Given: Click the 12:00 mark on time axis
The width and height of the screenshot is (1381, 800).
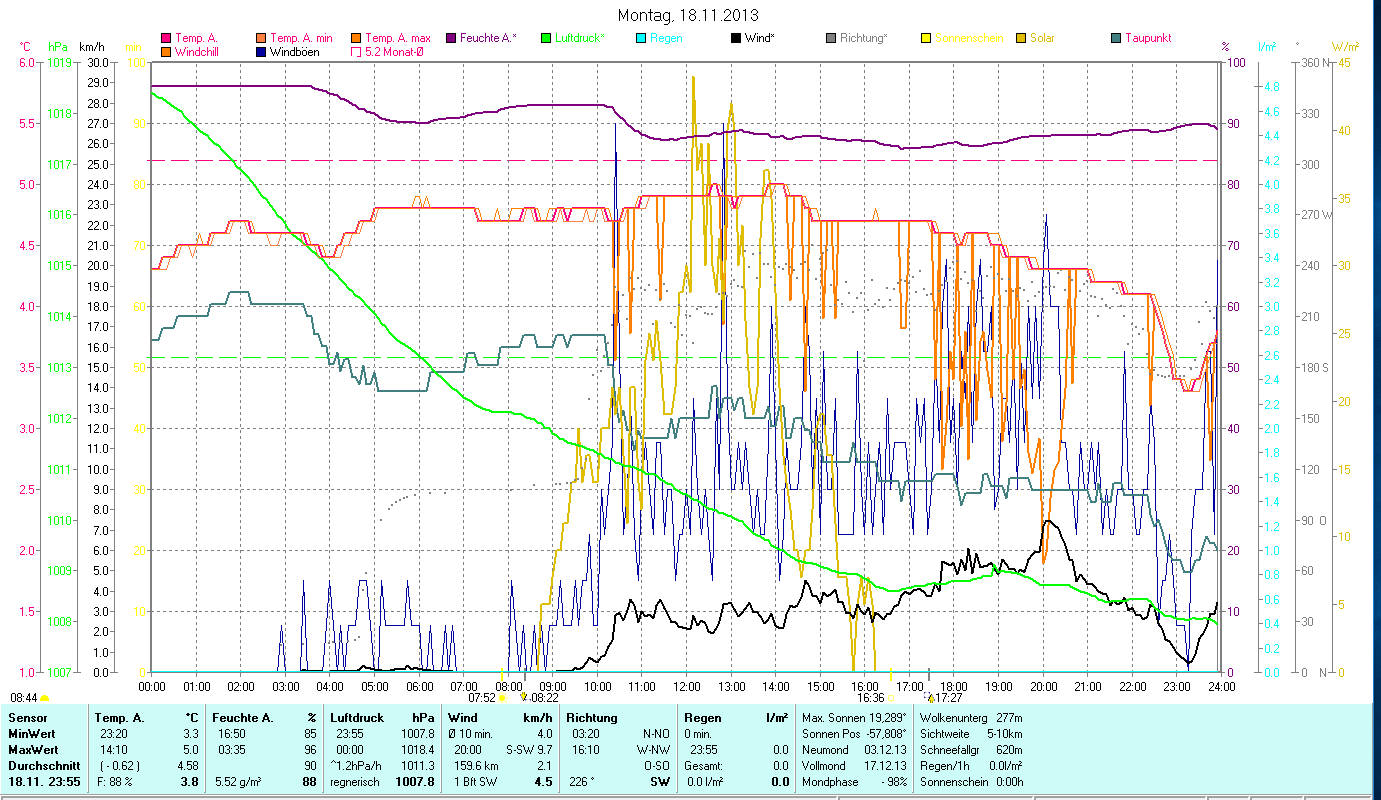Looking at the screenshot, I should (x=687, y=687).
